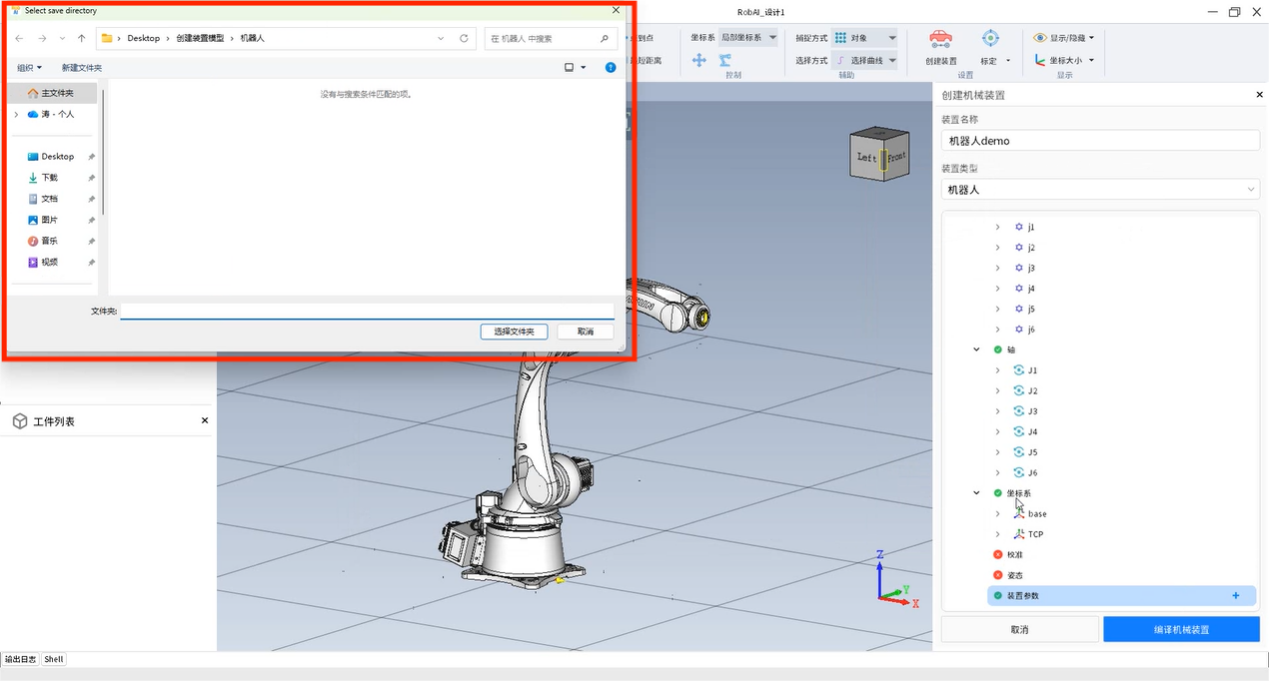Click the gear icon of lowercase j6 part
Screen dimensions: 1269x681
pyautogui.click(x=1019, y=329)
